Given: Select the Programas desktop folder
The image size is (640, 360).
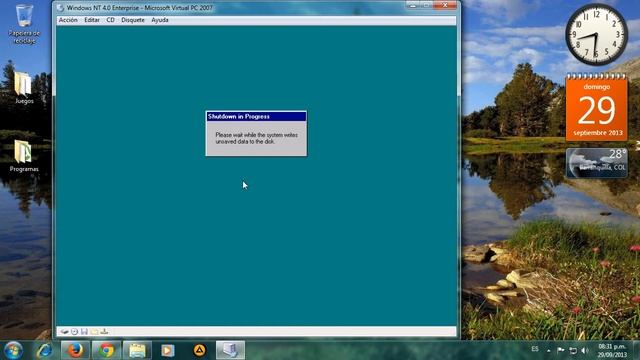Looking at the screenshot, I should 24,156.
